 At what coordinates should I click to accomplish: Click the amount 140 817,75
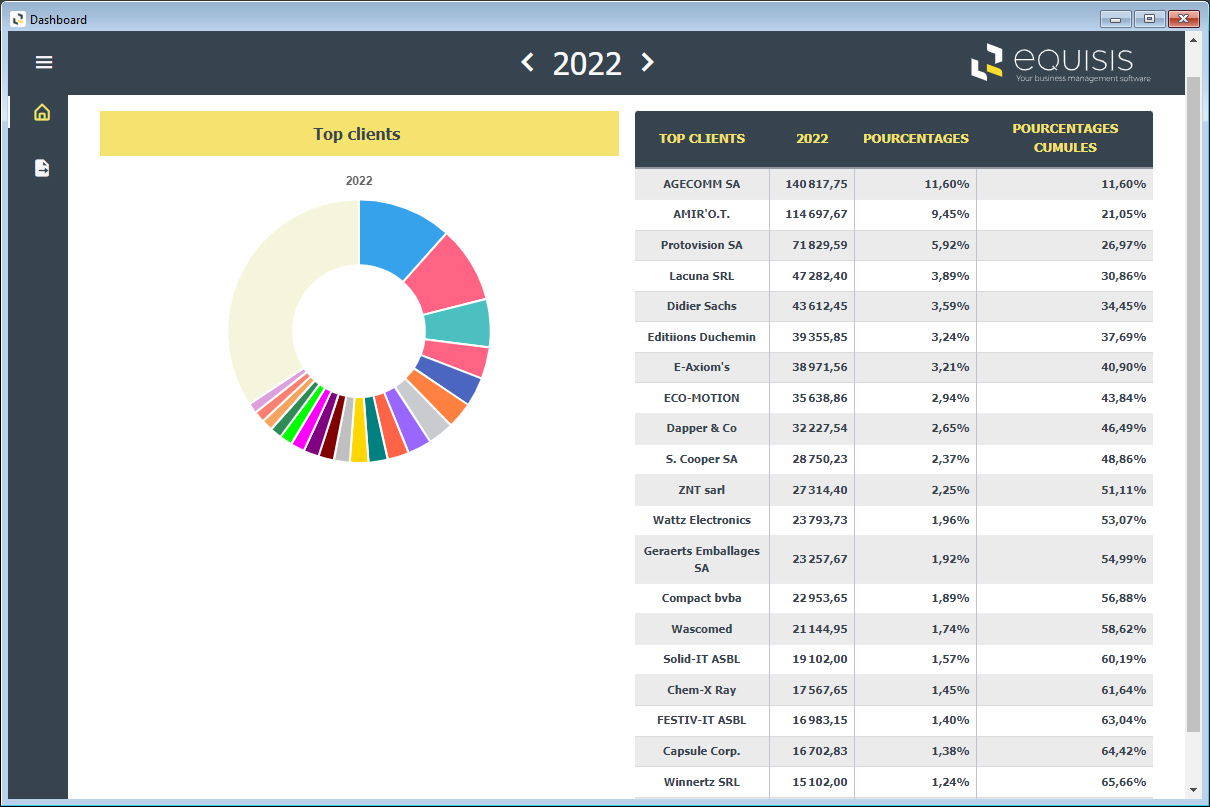tap(816, 185)
